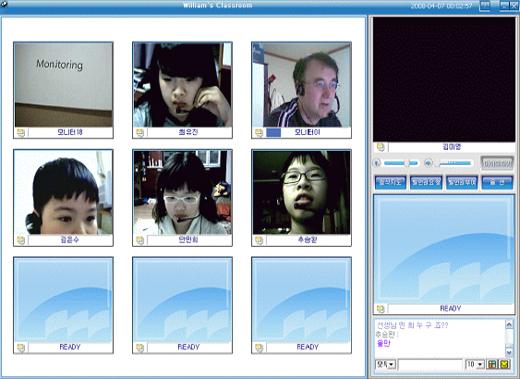Click the chat log scroll-up arrow
The image size is (520, 379).
[509, 324]
